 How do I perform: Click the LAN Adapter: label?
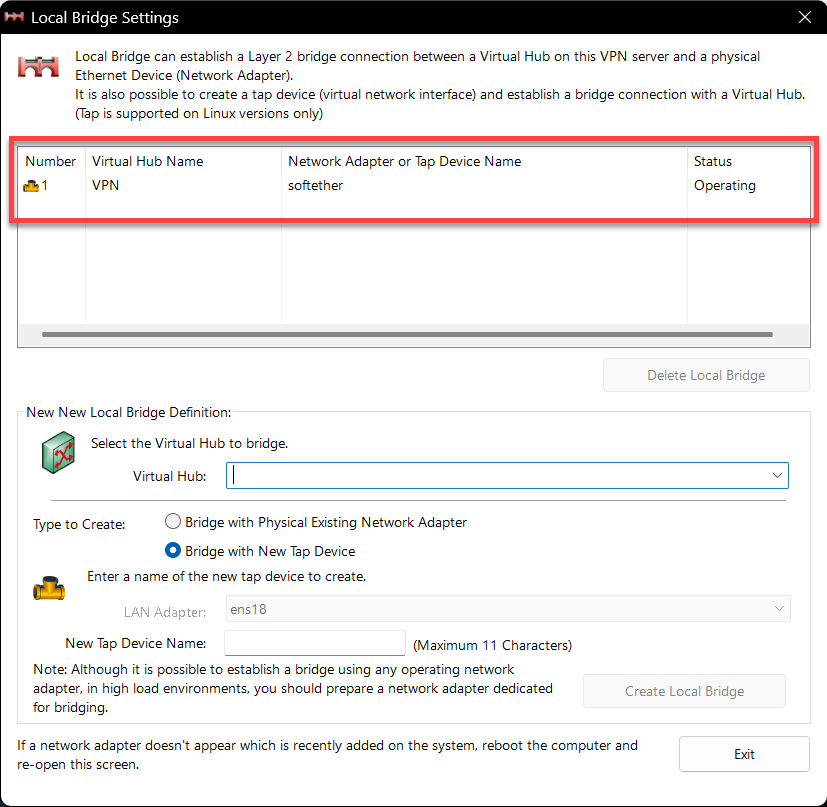tap(165, 612)
